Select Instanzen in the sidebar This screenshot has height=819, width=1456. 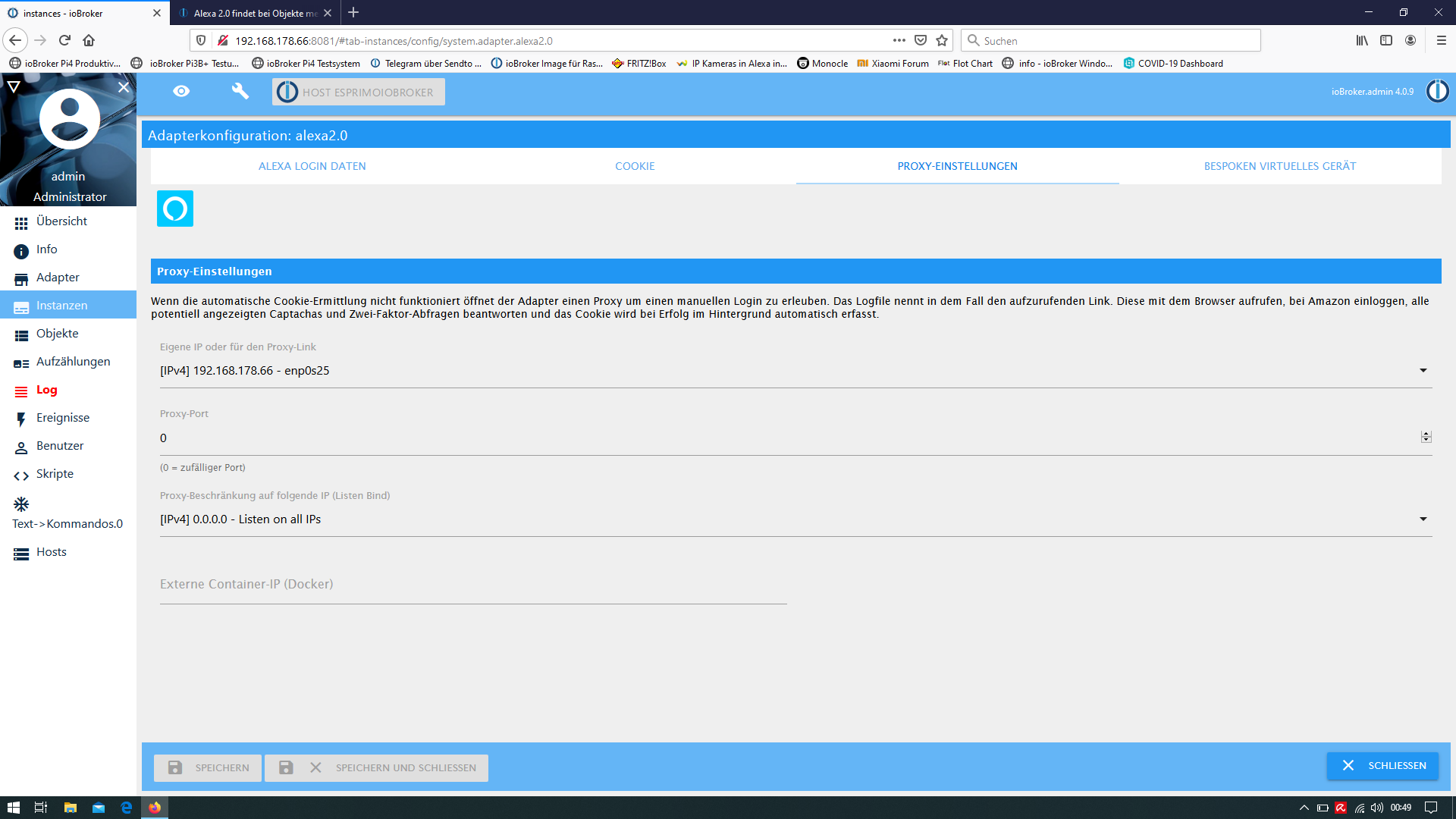click(x=68, y=306)
